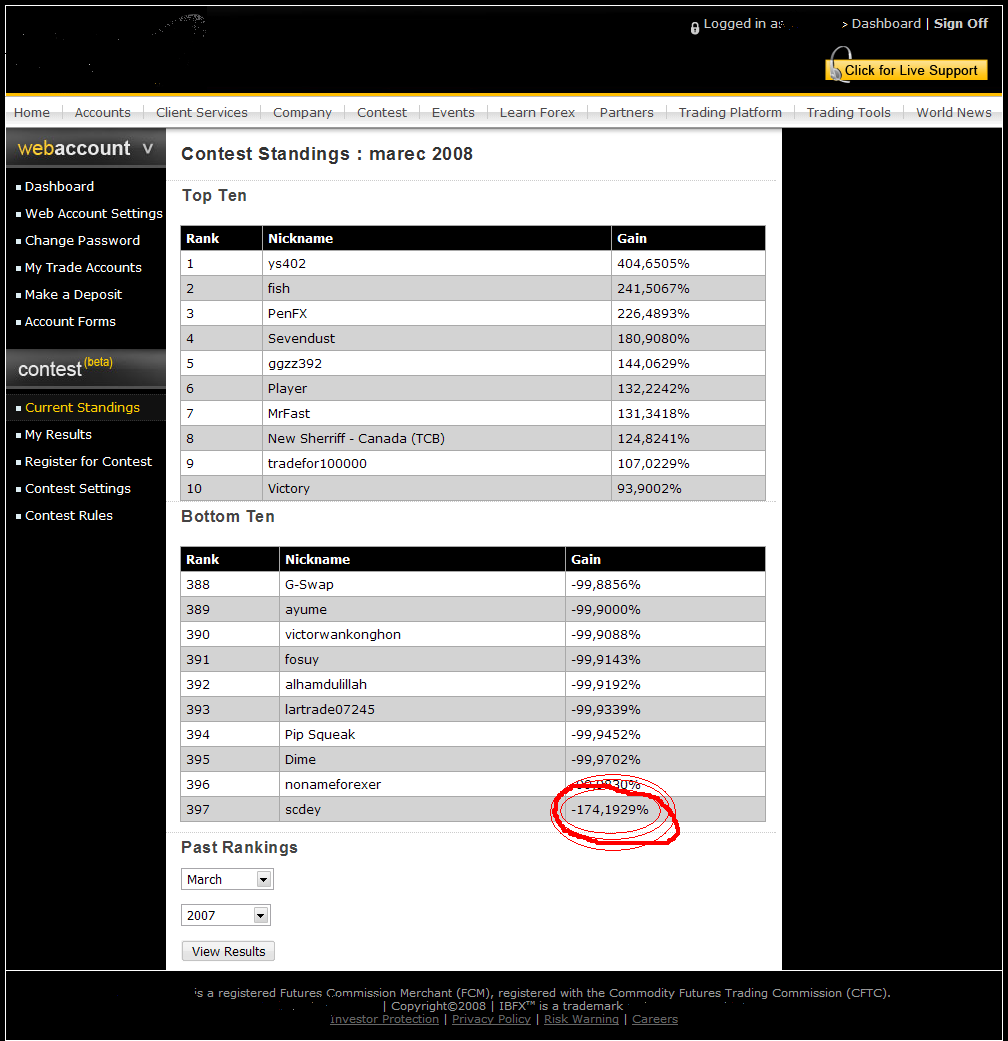Open My Results in the contest sidebar
This screenshot has height=1041, width=1008.
(58, 435)
